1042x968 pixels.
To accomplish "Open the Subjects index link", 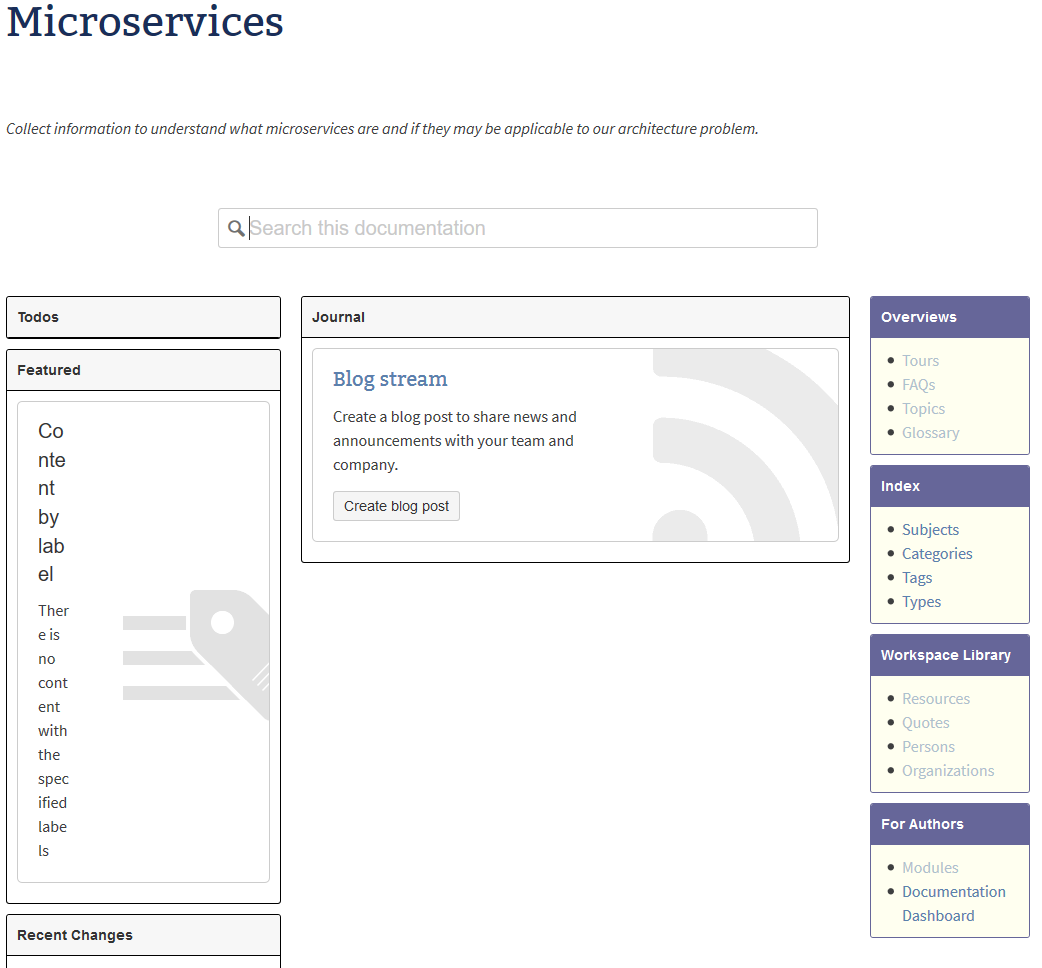I will (x=930, y=530).
